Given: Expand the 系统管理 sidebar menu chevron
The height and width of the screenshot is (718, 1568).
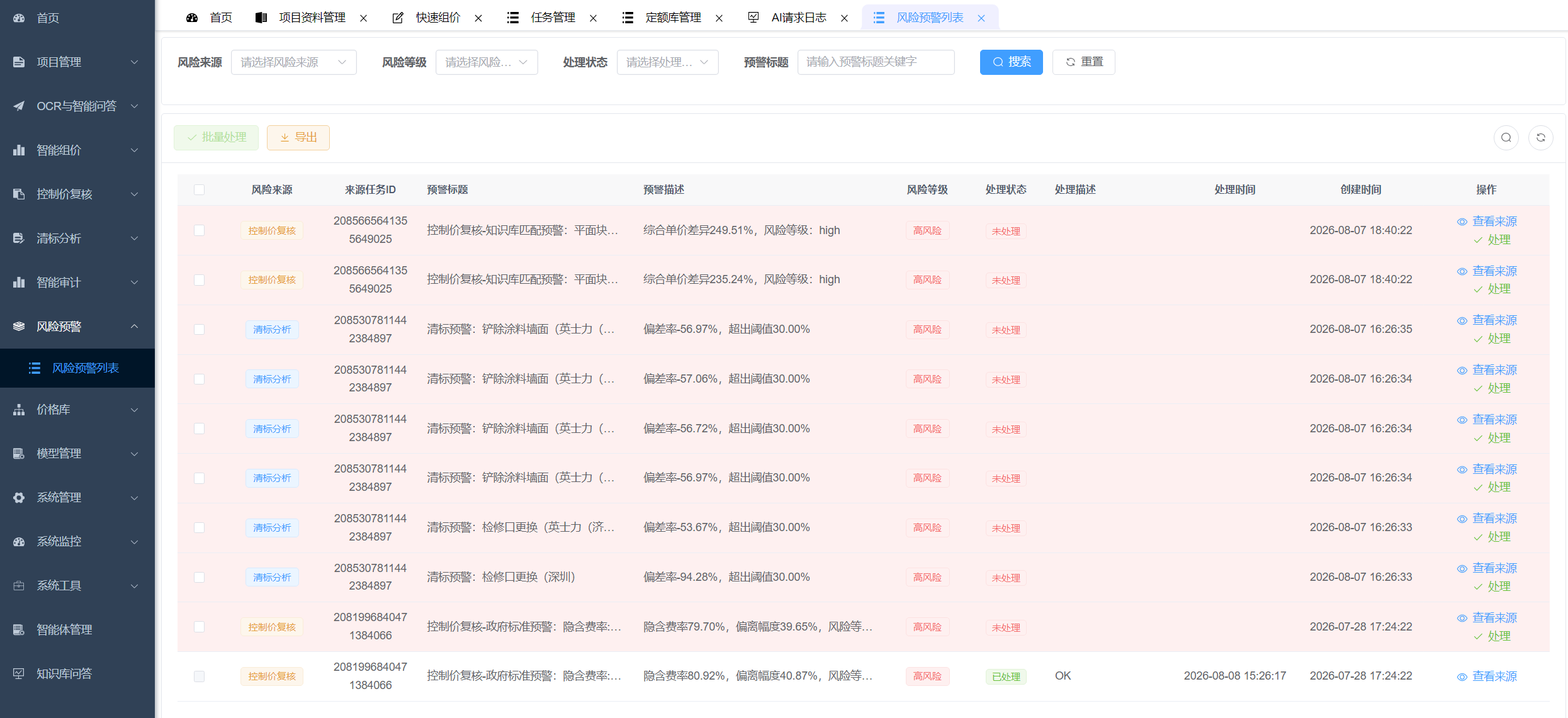Looking at the screenshot, I should point(134,498).
